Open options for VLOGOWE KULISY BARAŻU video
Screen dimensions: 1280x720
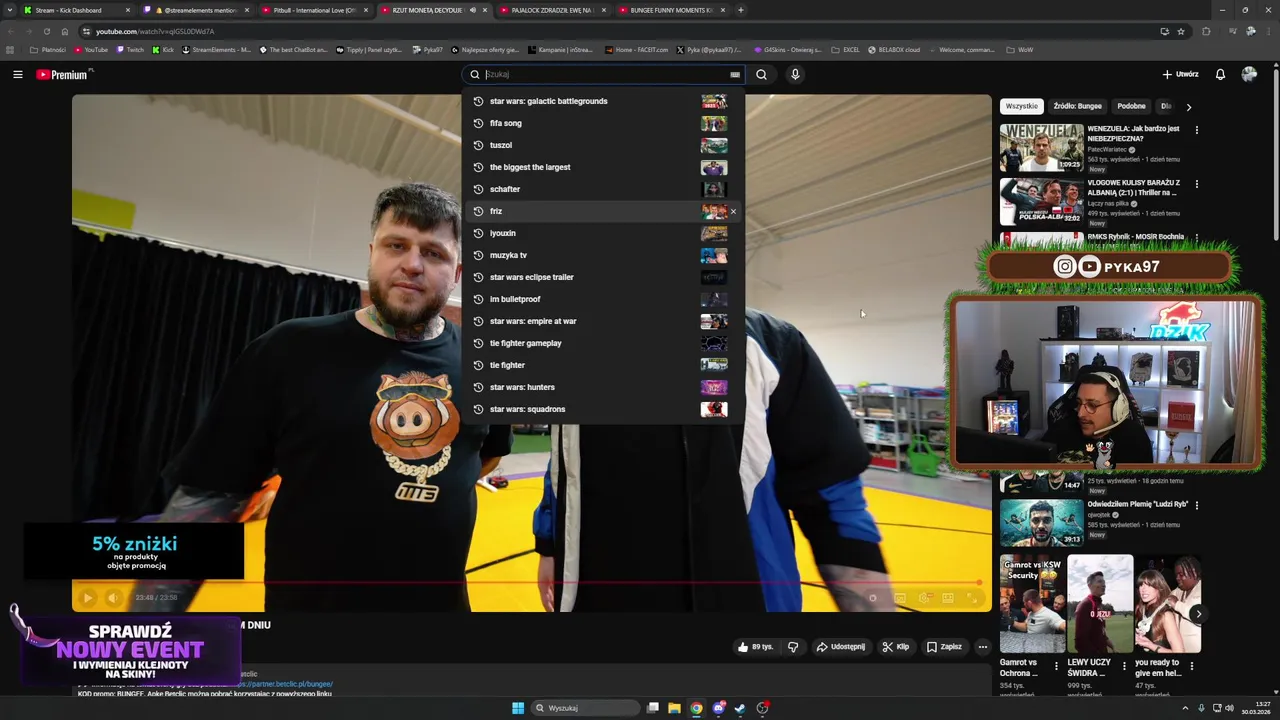point(1196,184)
